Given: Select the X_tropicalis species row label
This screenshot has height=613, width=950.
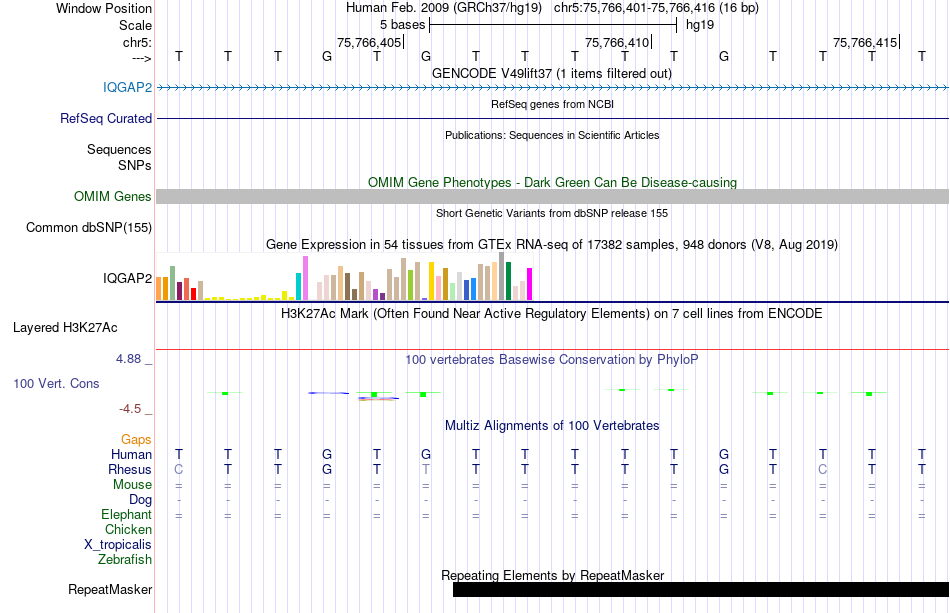Looking at the screenshot, I should [118, 545].
